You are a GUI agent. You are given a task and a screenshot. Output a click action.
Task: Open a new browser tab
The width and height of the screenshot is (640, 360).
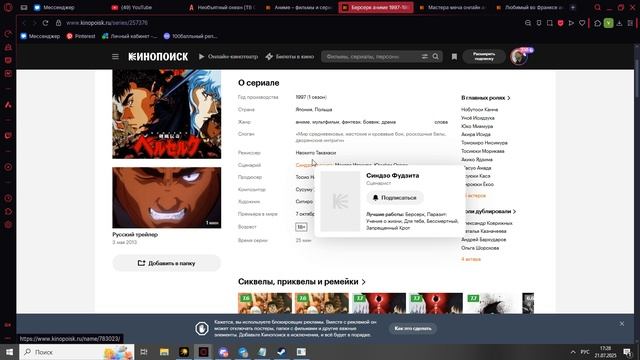pos(573,7)
